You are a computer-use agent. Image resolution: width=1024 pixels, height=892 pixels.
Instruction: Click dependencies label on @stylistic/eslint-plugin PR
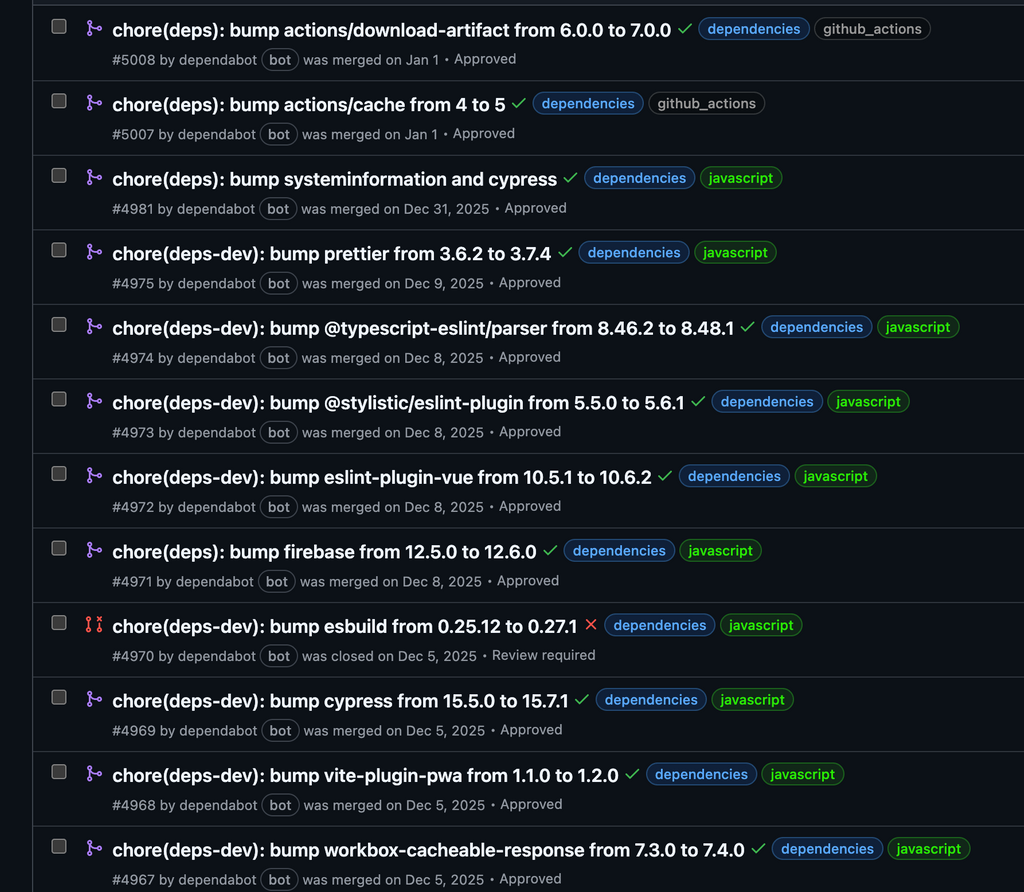point(767,402)
